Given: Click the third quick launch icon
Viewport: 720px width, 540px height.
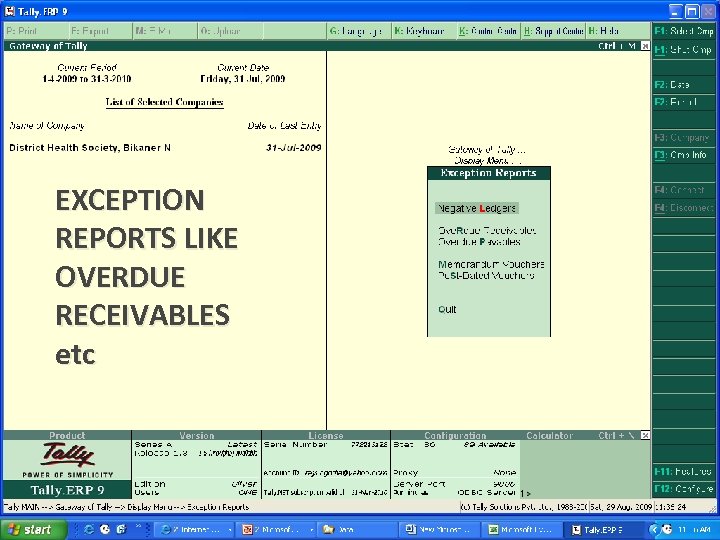Looking at the screenshot, I should coord(121,529).
